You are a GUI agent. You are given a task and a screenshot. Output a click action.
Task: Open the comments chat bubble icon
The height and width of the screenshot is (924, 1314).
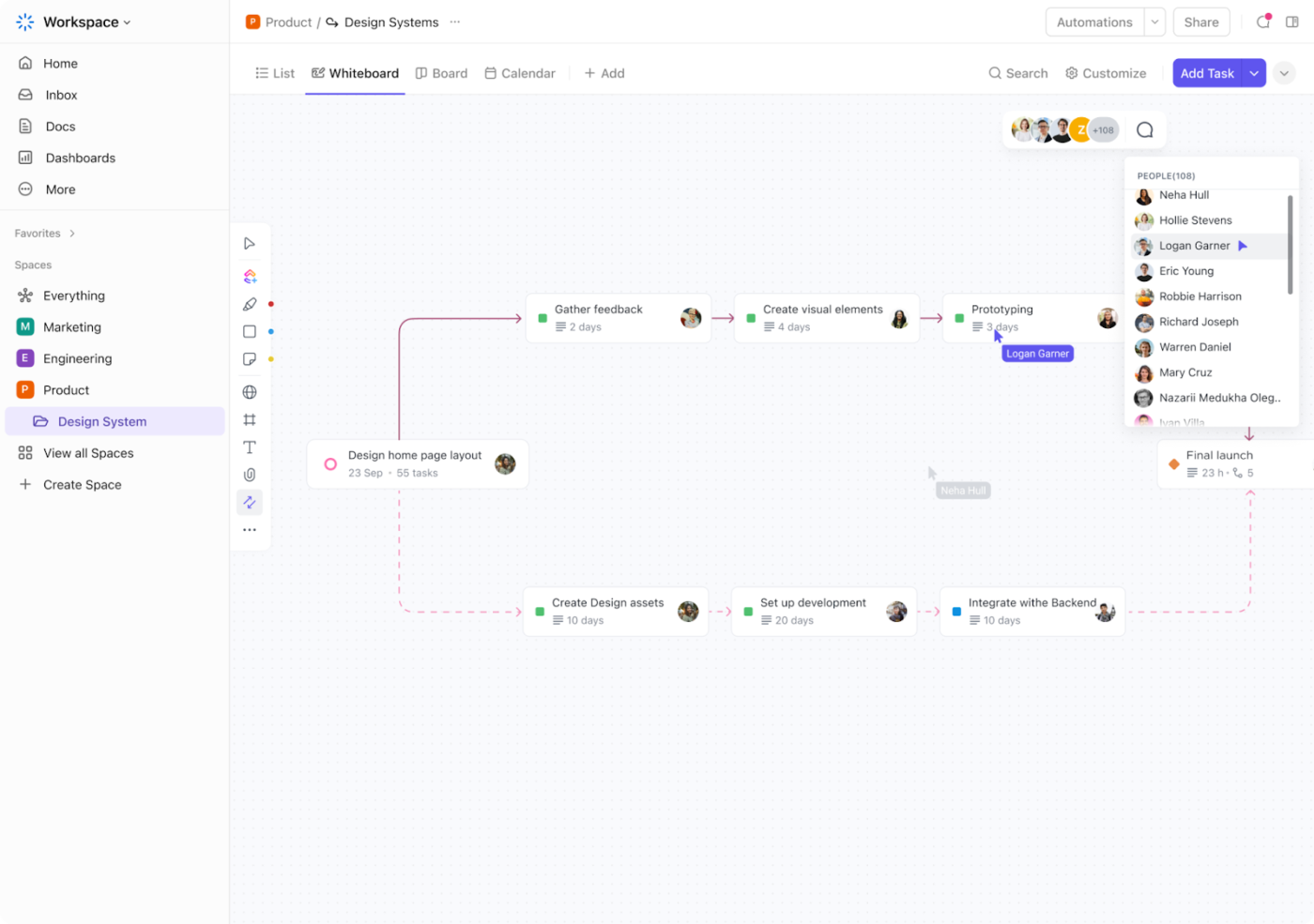(1145, 130)
